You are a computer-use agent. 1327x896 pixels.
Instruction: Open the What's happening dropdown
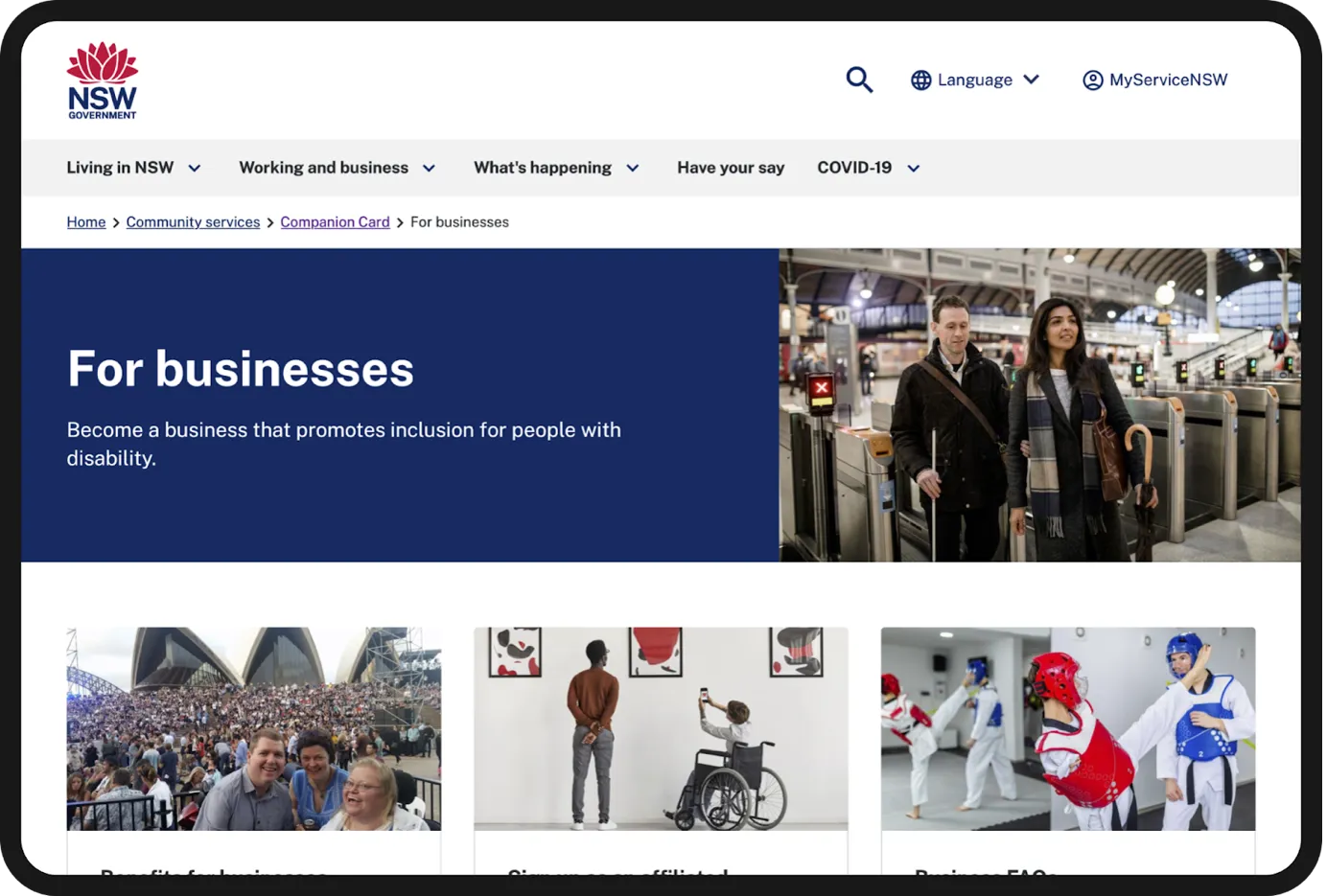[556, 167]
